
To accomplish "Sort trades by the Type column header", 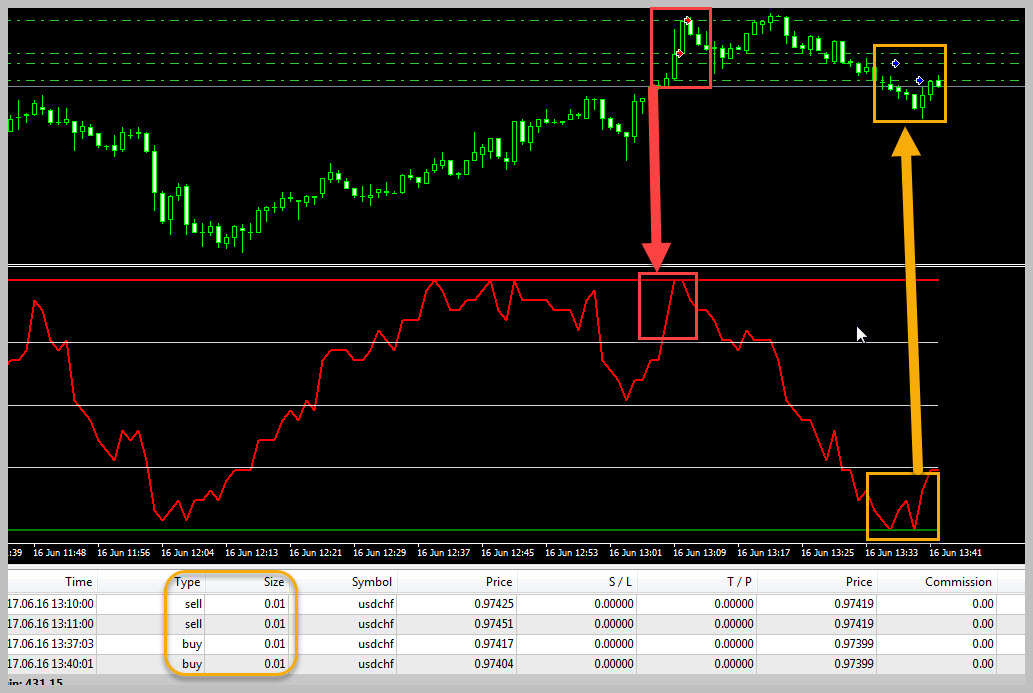I will (187, 582).
